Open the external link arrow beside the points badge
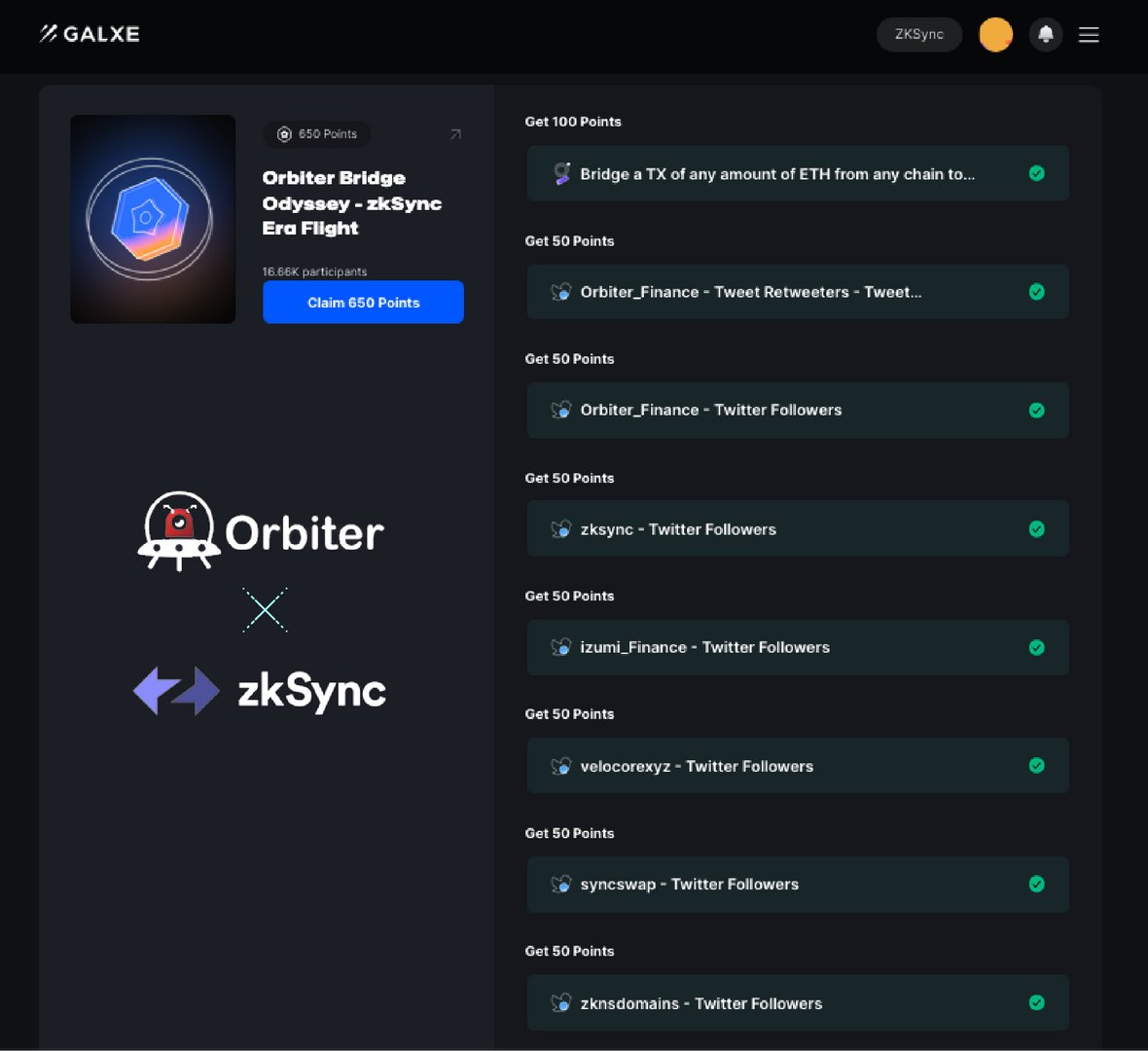Screen dimensions: 1148x1051 pos(455,134)
